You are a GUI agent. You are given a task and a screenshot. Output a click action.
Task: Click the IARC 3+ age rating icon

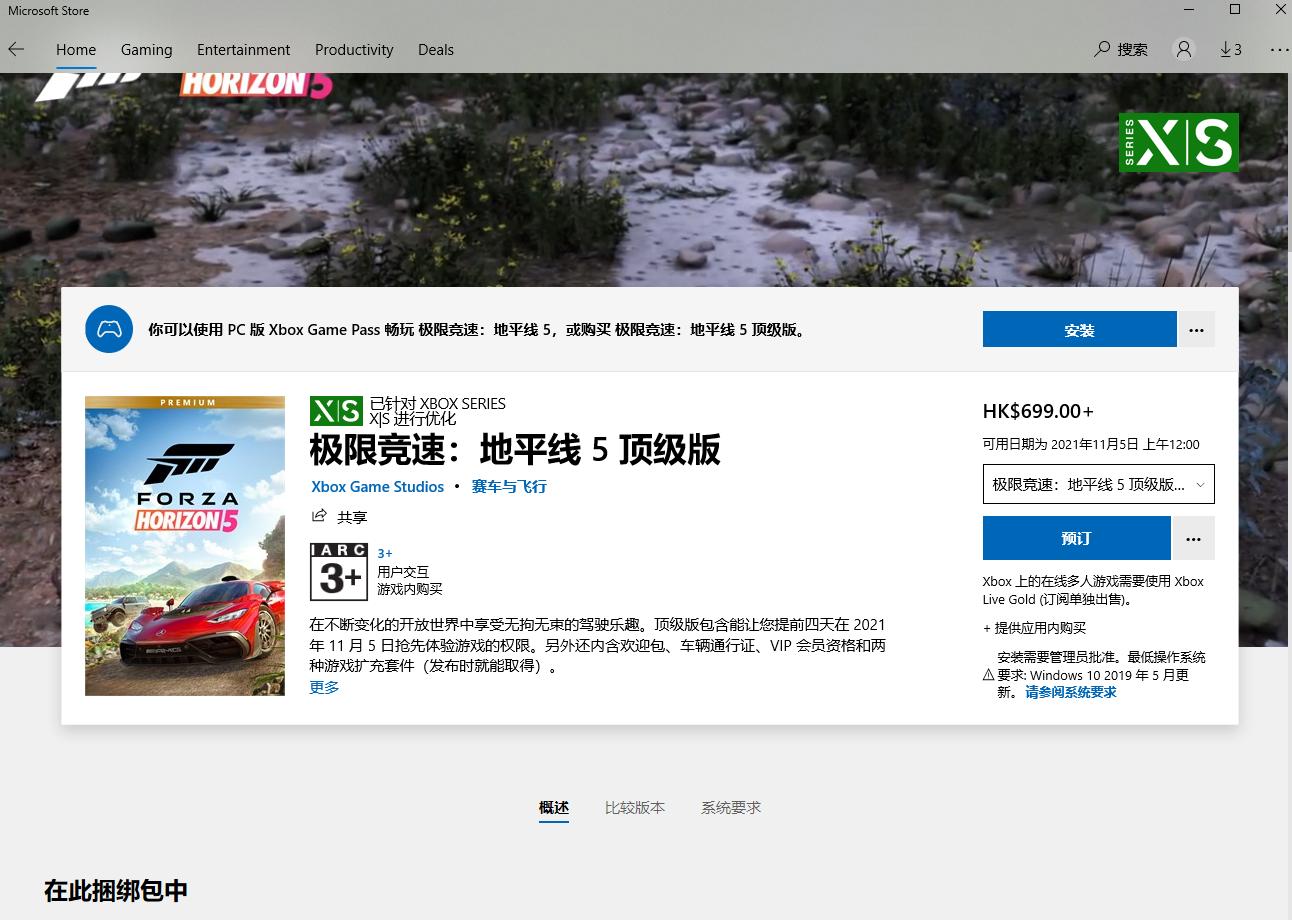[x=339, y=572]
